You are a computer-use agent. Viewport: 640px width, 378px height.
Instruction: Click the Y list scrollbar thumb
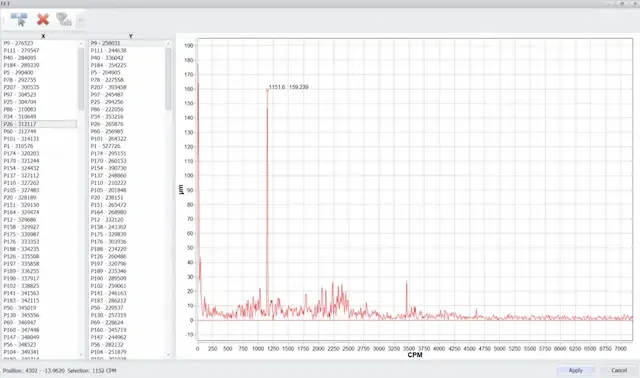168,78
